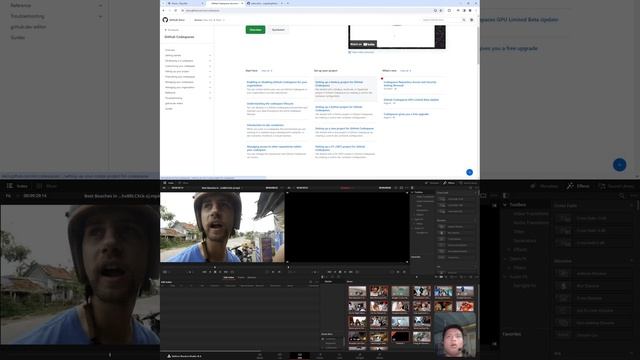
Task: Play in reverse under the source viewer
Action: pos(210,272)
